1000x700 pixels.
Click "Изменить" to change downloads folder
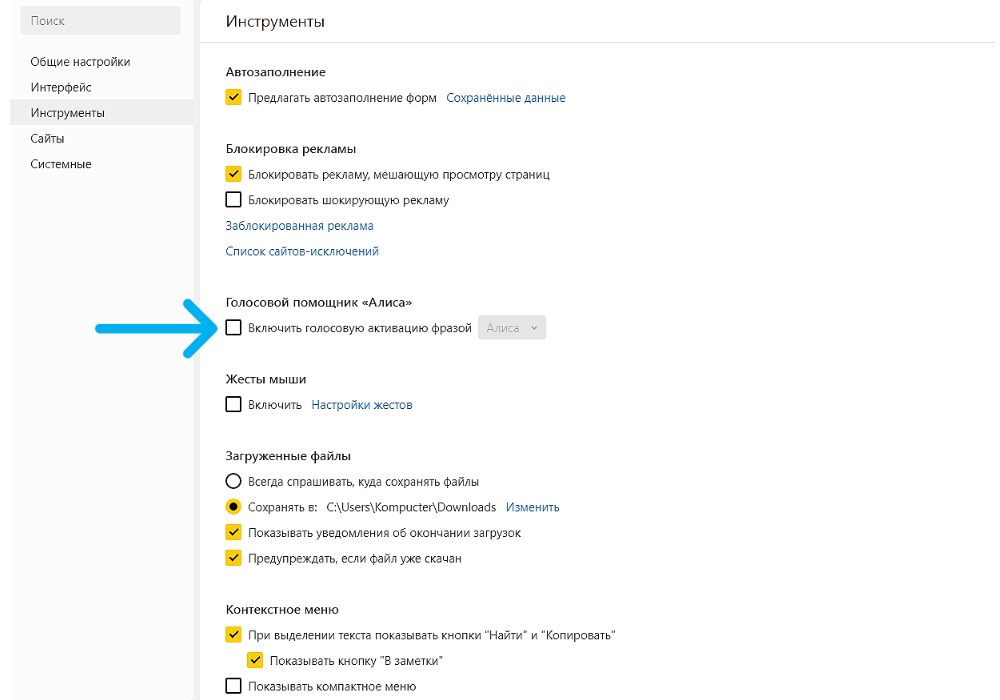point(533,507)
